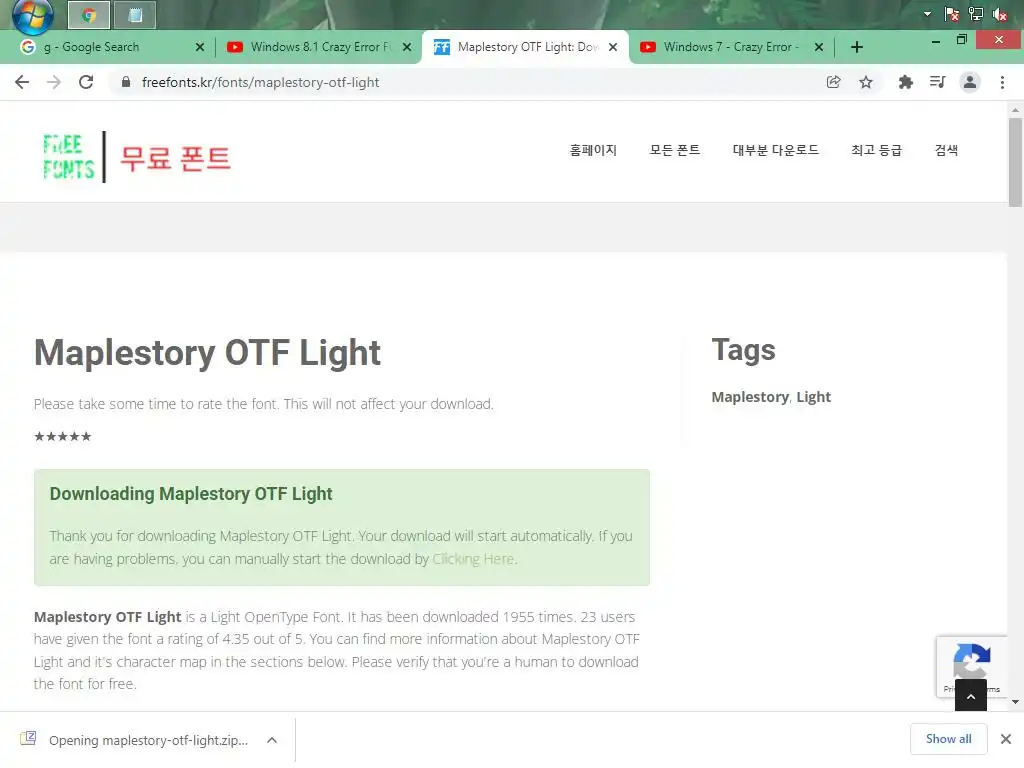Click the Windows Start orb

[32, 16]
